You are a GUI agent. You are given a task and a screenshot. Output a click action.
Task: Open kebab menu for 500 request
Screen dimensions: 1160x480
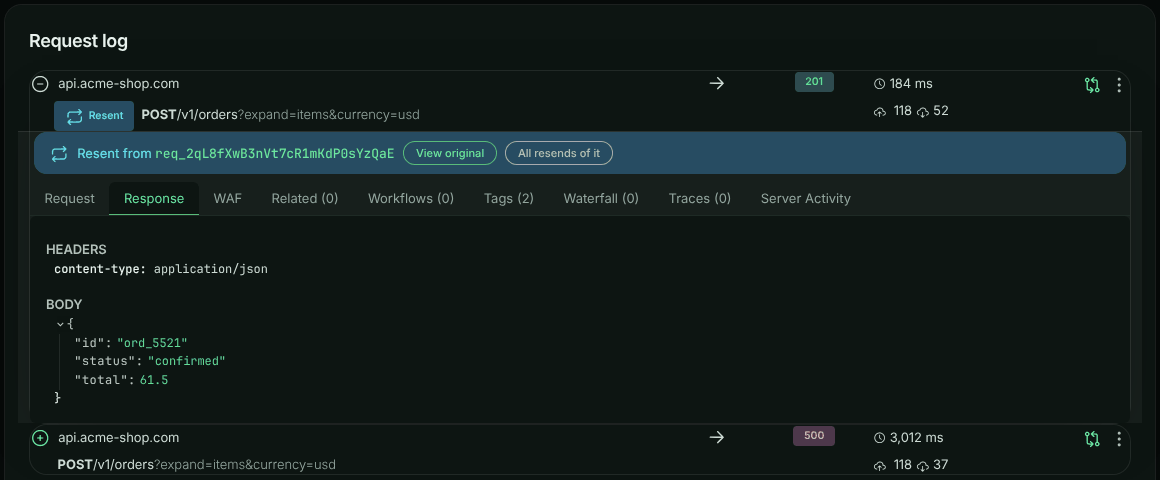1119,439
